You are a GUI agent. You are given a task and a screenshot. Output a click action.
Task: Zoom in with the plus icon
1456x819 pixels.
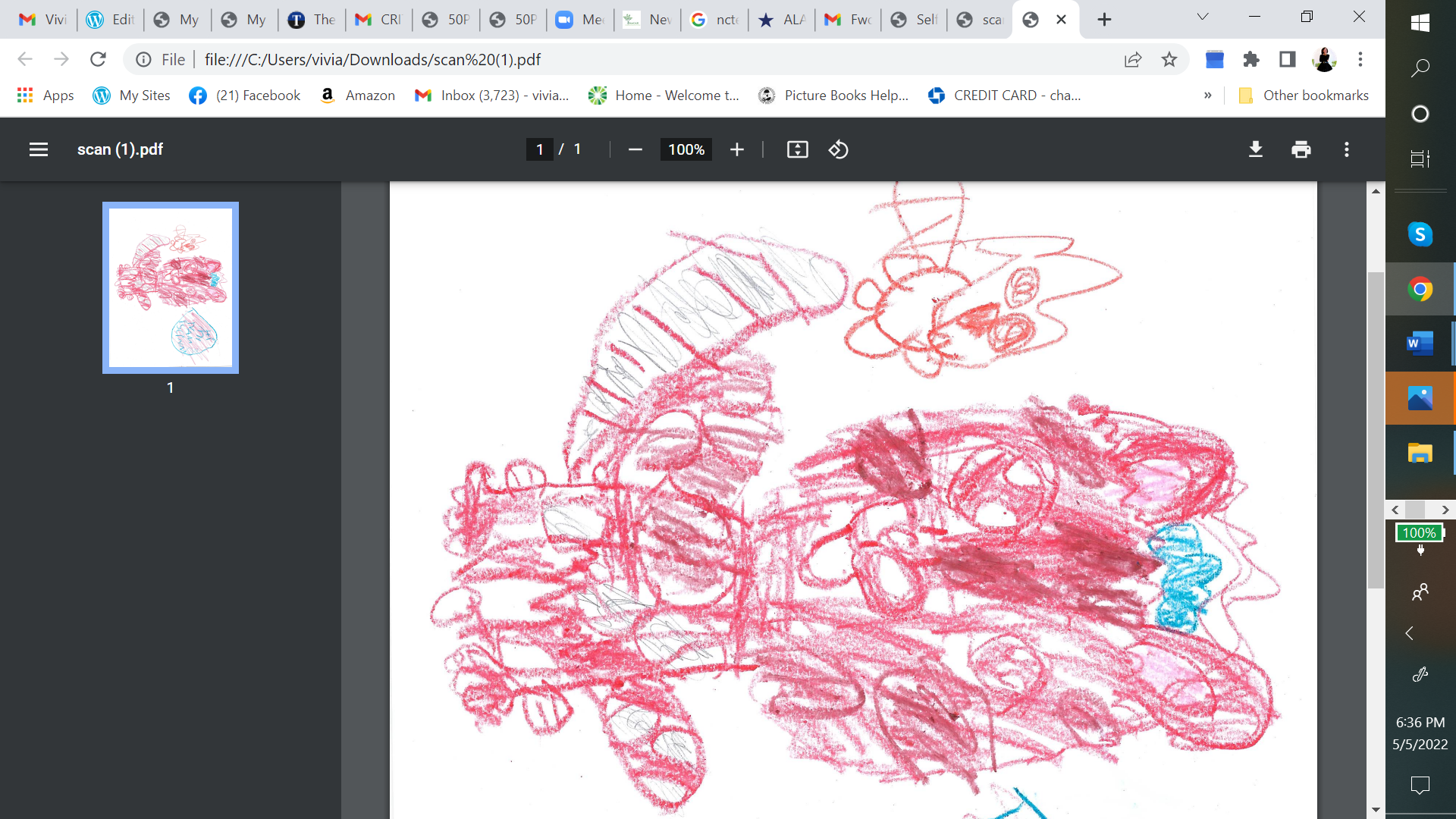[x=736, y=149]
